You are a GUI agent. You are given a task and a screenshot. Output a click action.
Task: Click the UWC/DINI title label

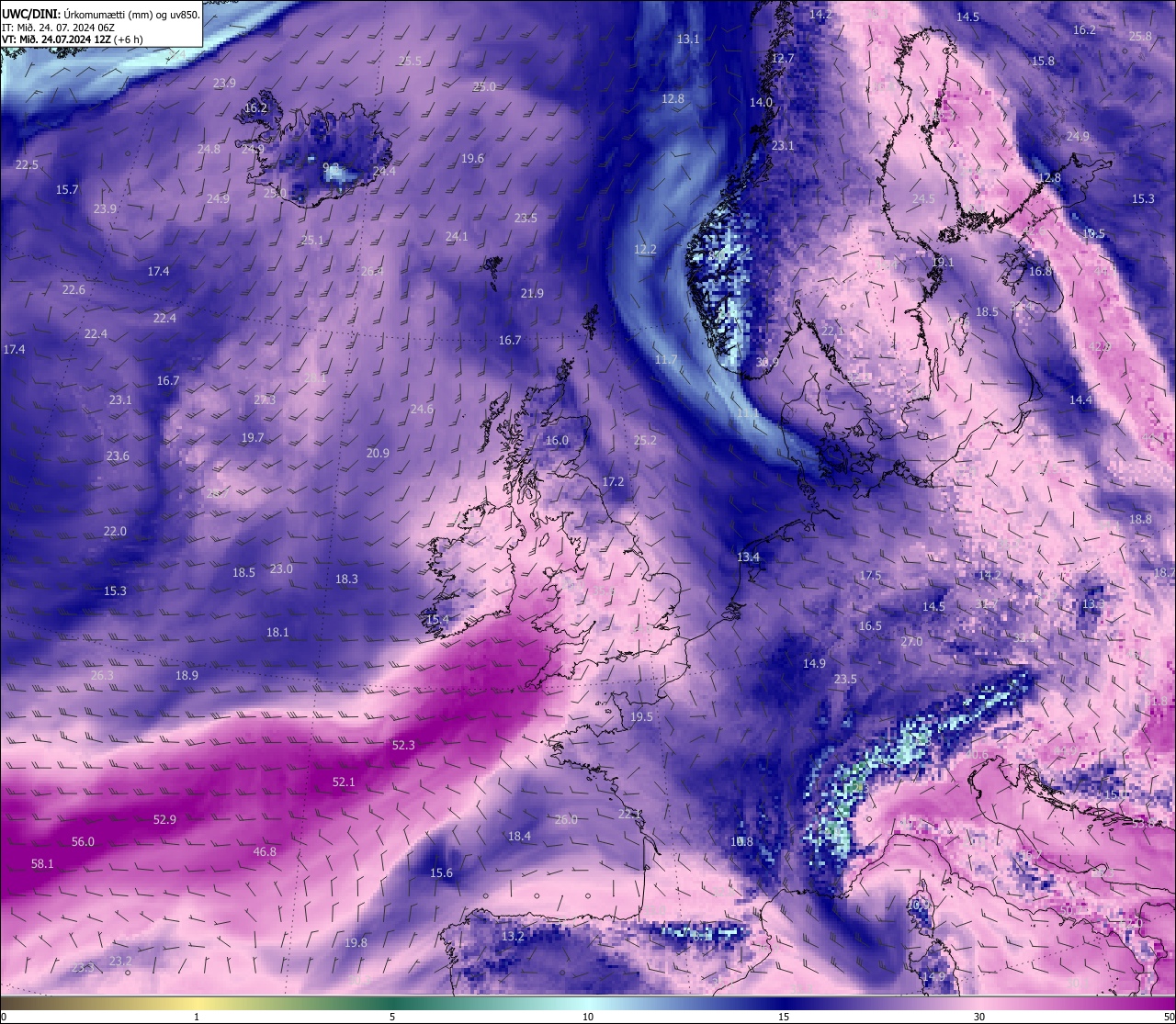31,14
